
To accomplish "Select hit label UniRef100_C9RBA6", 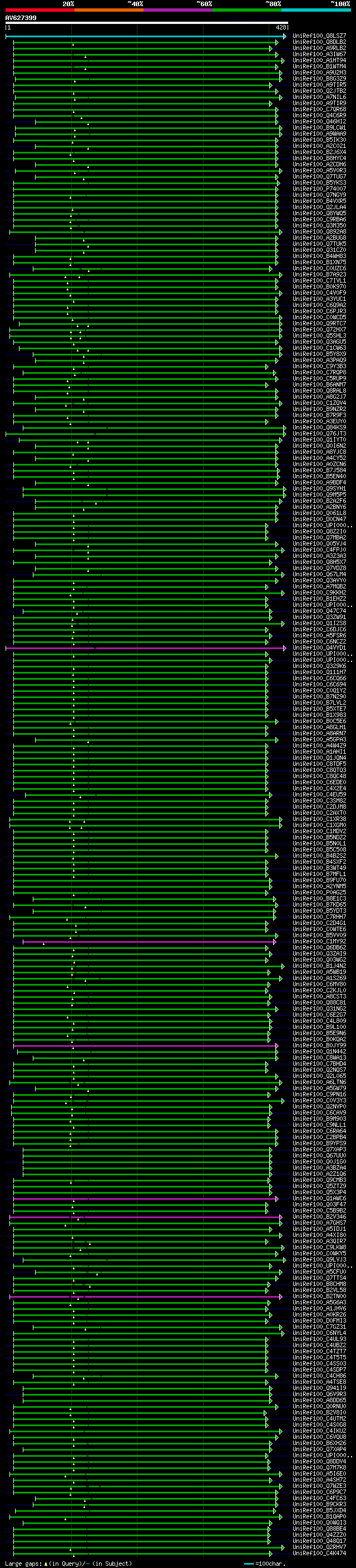I will (319, 219).
